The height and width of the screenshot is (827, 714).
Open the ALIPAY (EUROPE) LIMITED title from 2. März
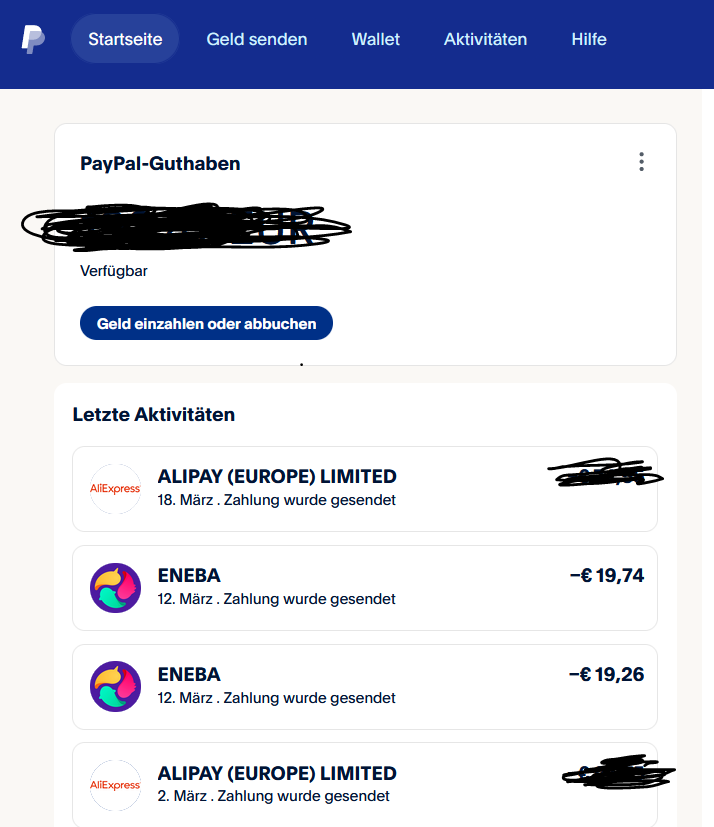pos(277,774)
